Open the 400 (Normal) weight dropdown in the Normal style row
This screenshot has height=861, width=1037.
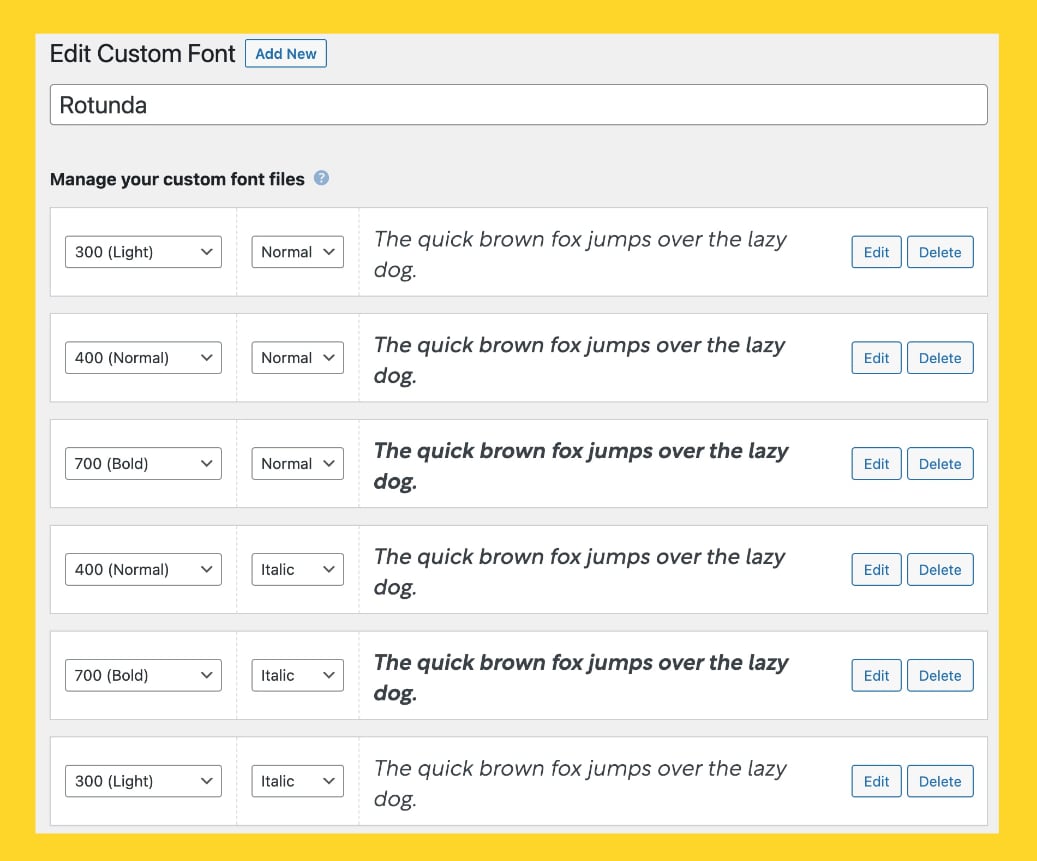[143, 358]
